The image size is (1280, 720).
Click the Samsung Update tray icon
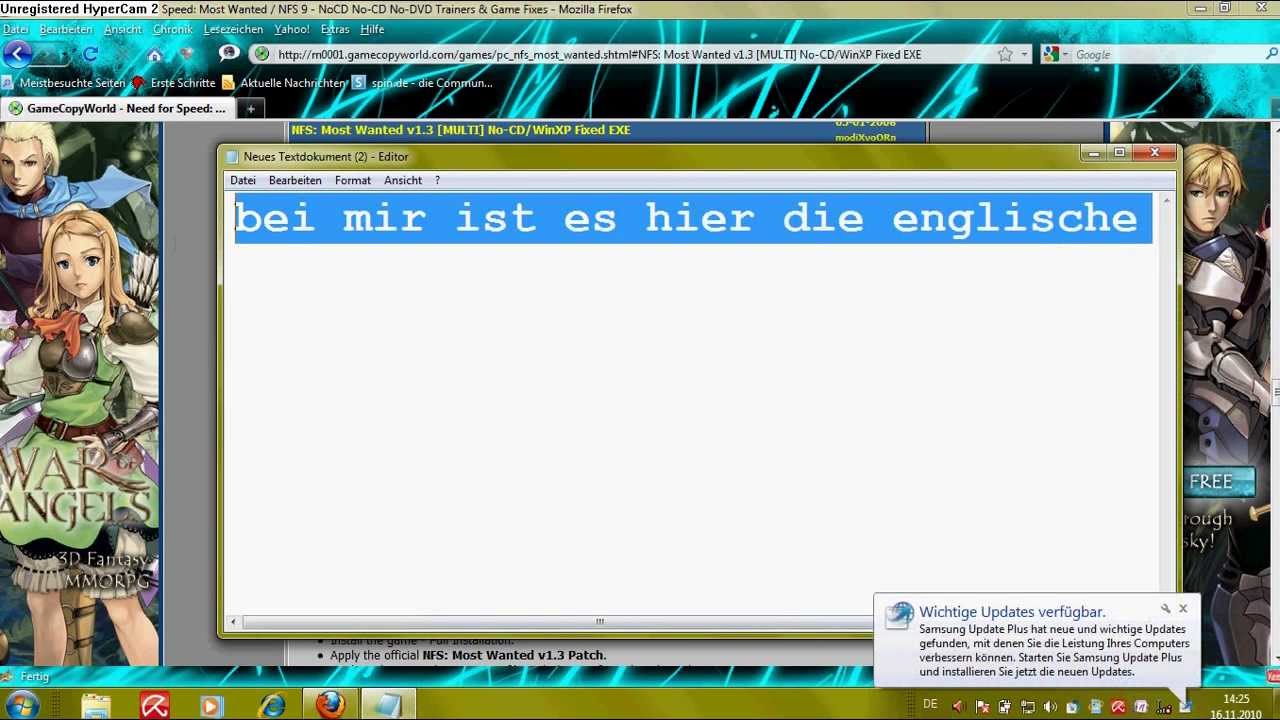pyautogui.click(x=1185, y=706)
